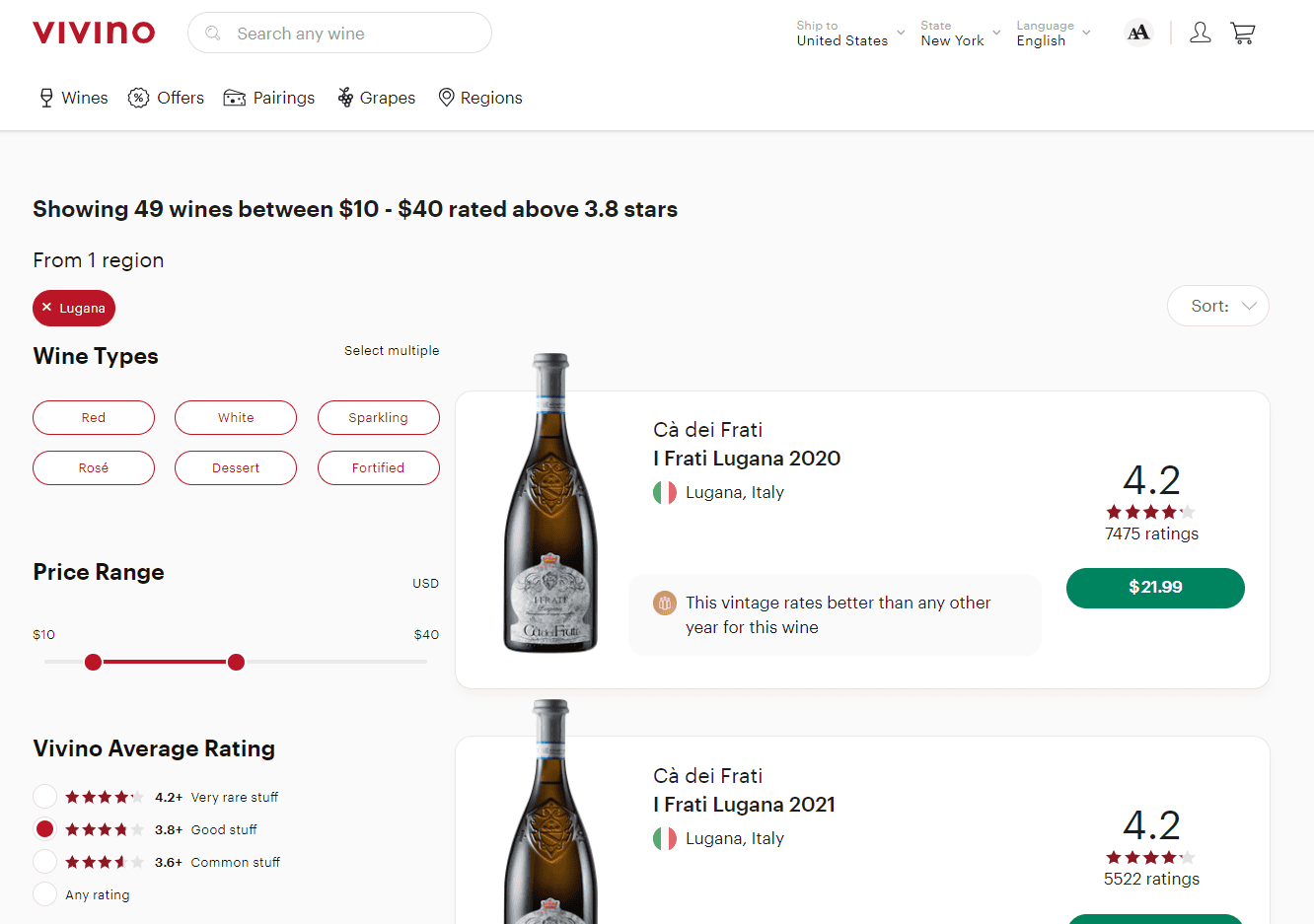The height and width of the screenshot is (924, 1314).
Task: Open the State New York dropdown
Action: pos(960,34)
